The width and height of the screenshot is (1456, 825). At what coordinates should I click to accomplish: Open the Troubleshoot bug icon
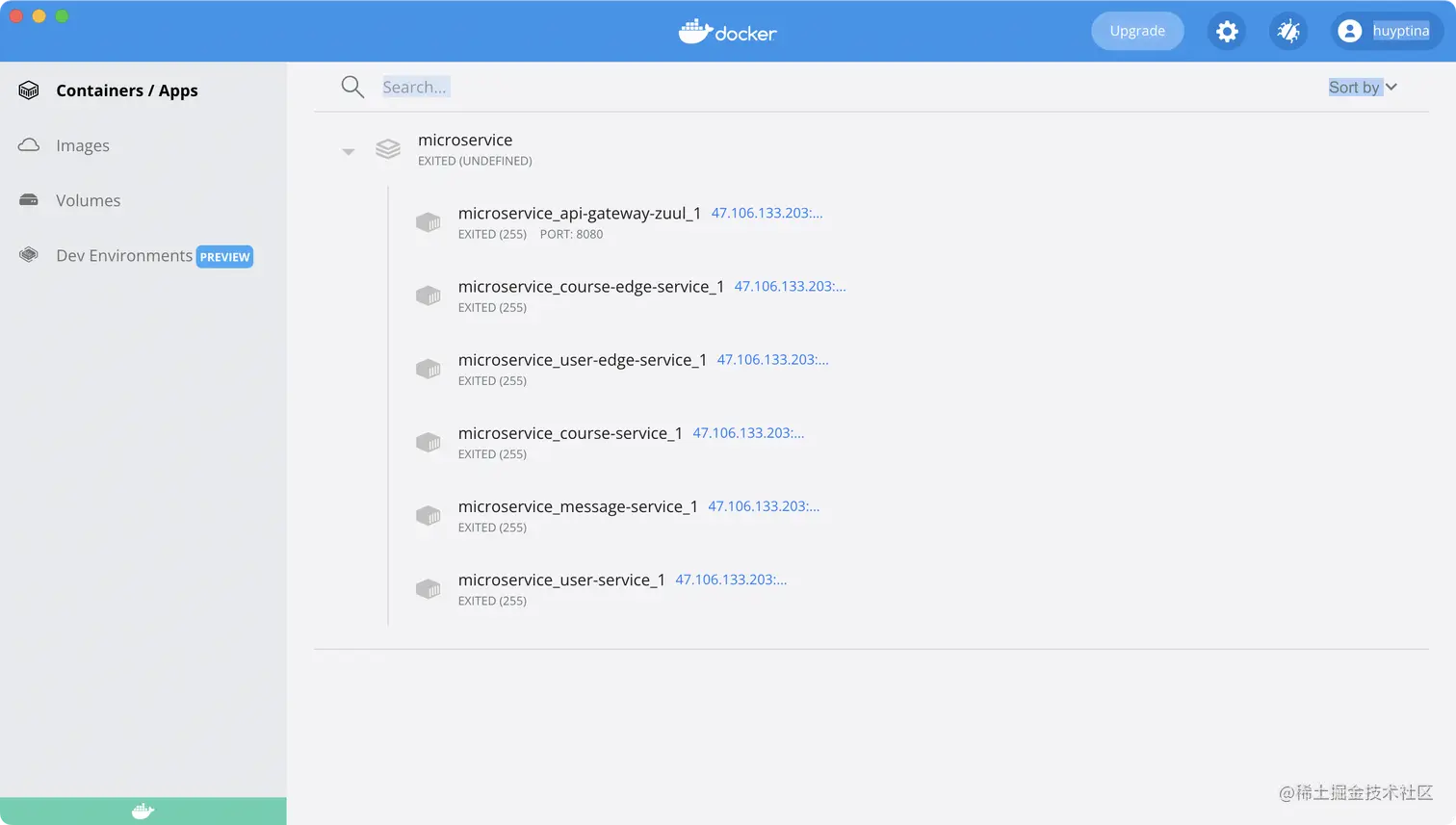1288,32
